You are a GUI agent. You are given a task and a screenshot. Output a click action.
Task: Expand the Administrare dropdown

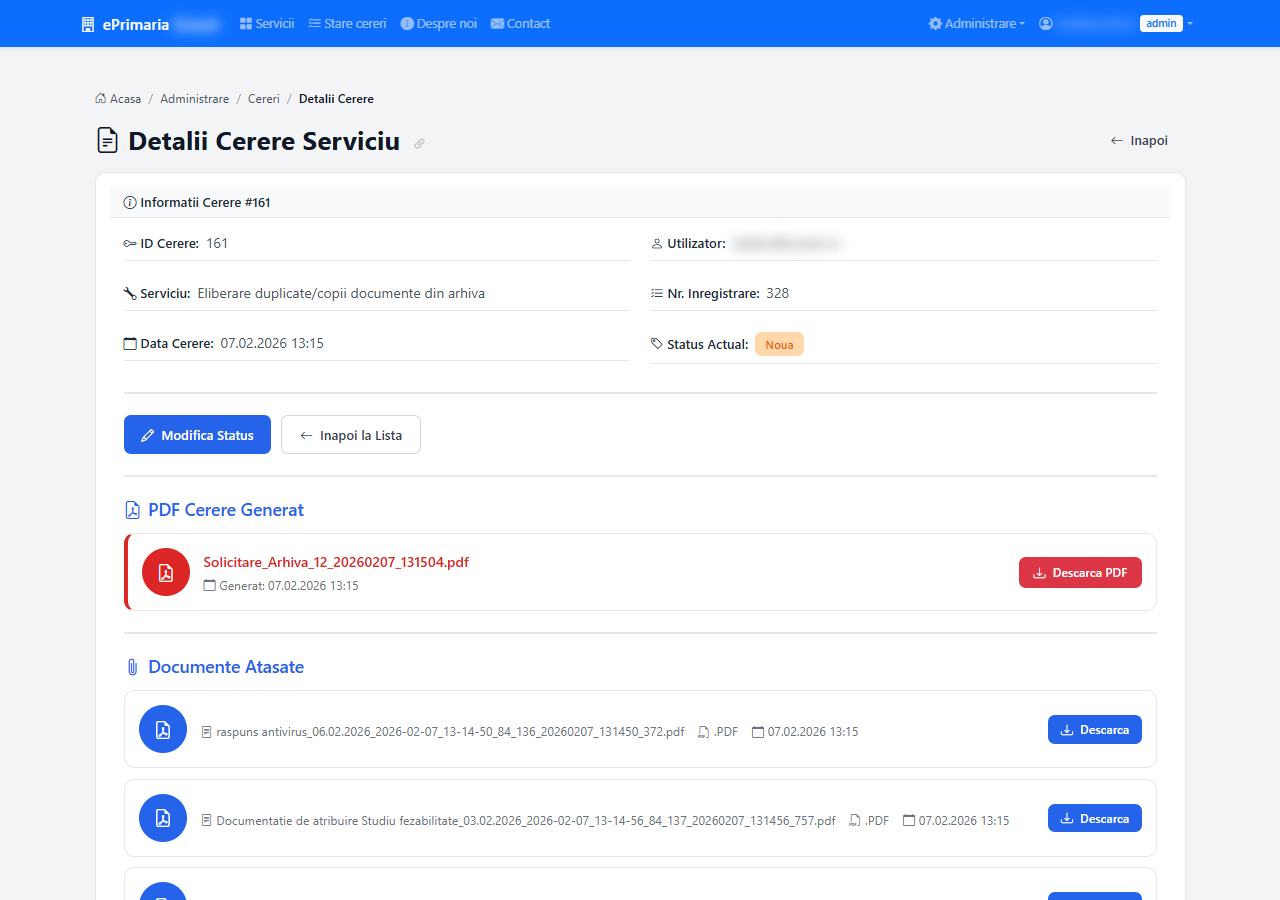pyautogui.click(x=977, y=23)
